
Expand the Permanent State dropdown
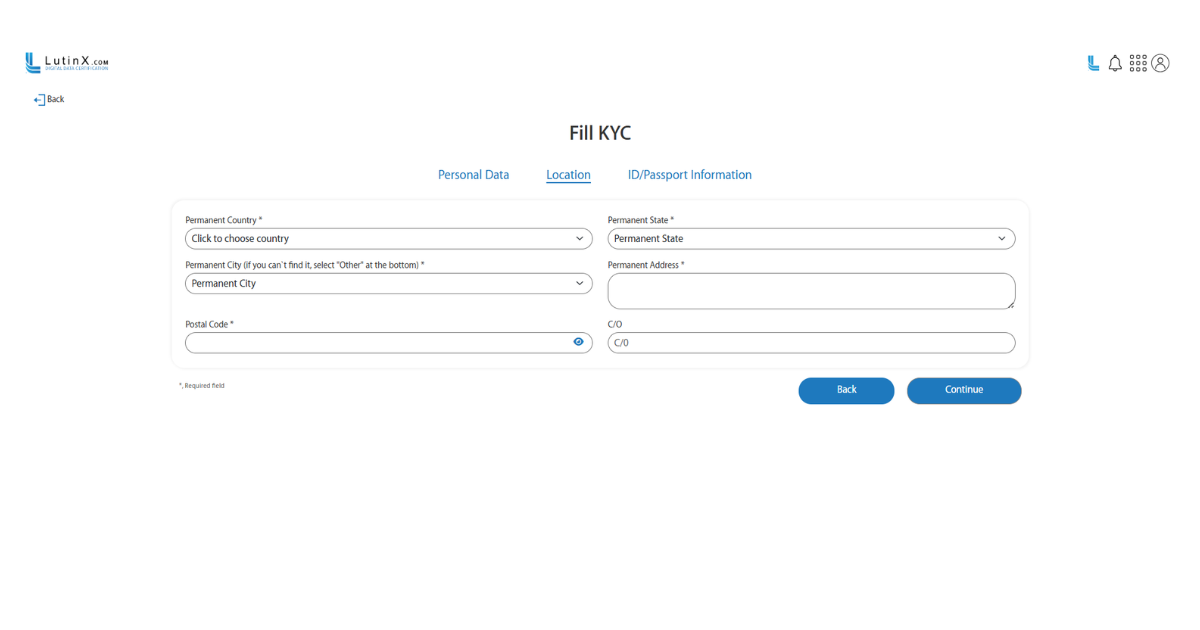point(811,239)
